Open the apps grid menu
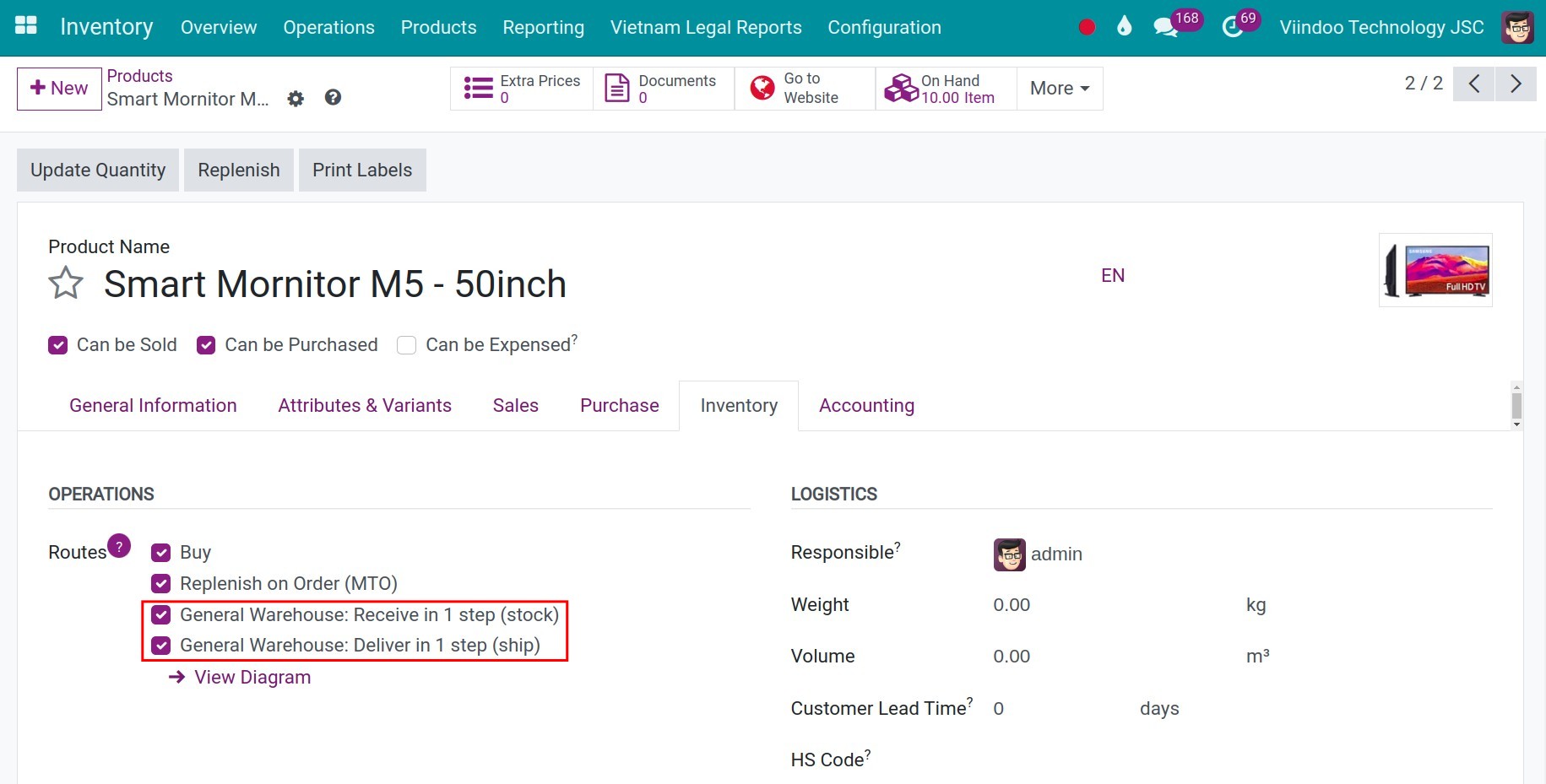Screen dimensions: 1546x784 pyautogui.click(x=25, y=25)
